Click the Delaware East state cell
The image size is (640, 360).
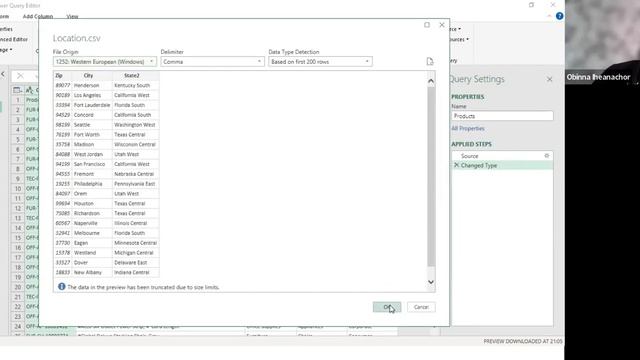click(x=136, y=262)
